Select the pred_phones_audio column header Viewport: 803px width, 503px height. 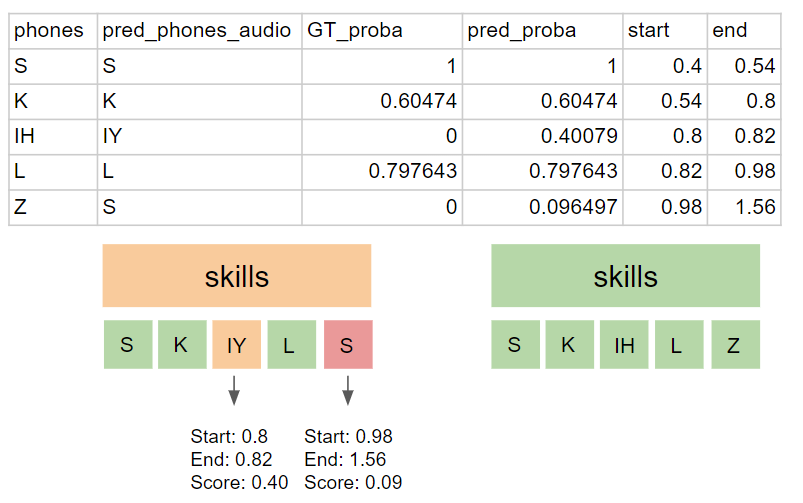pyautogui.click(x=200, y=31)
